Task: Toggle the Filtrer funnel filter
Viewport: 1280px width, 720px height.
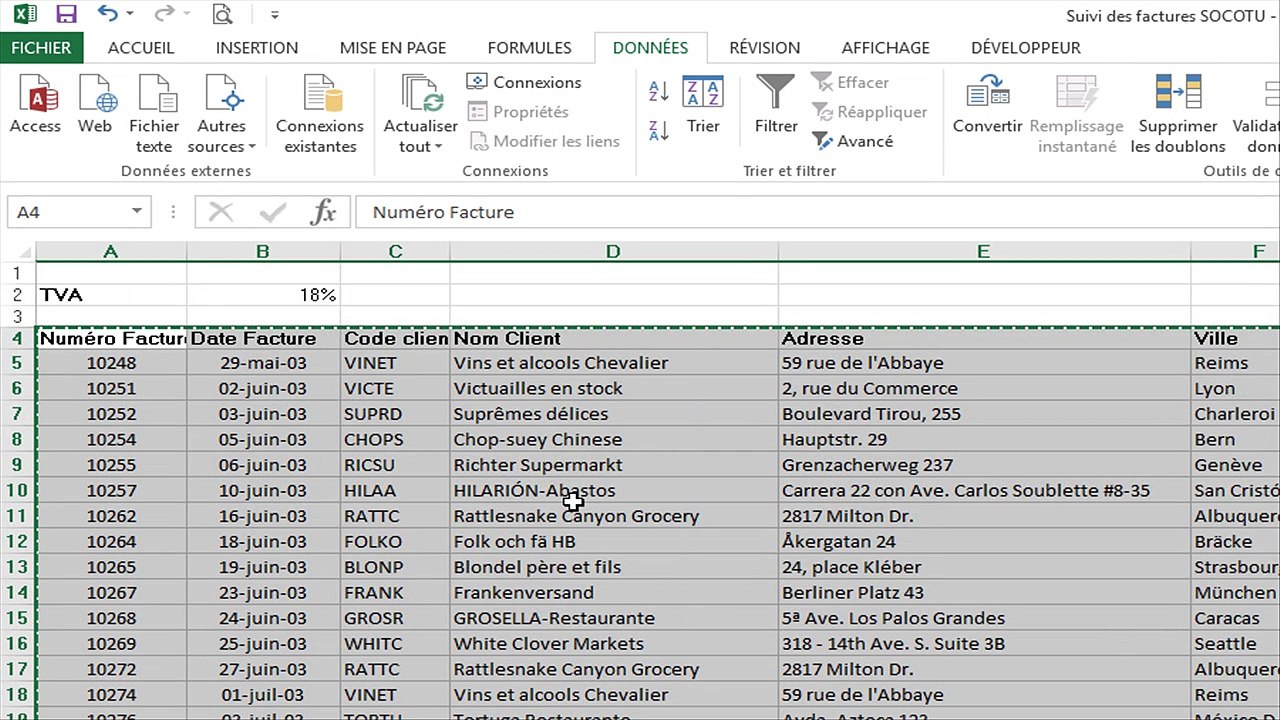Action: tap(776, 104)
